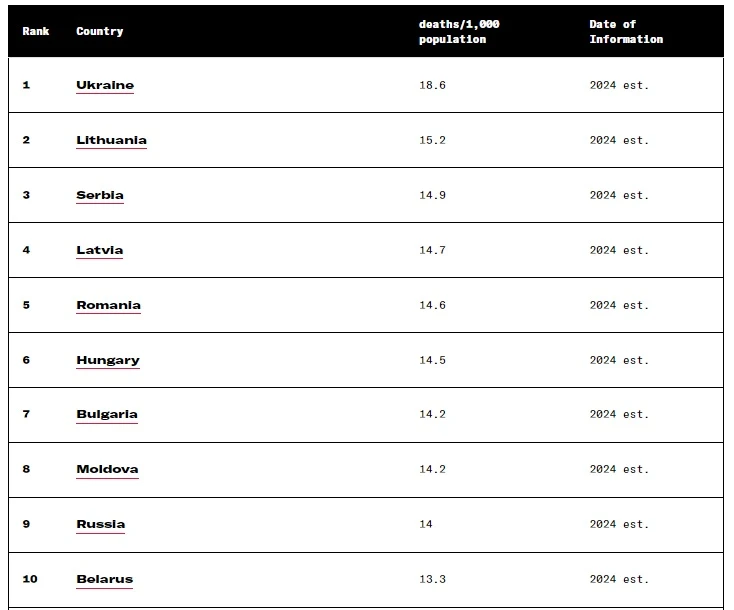Open the Moldova link
The image size is (734, 610).
coord(107,469)
